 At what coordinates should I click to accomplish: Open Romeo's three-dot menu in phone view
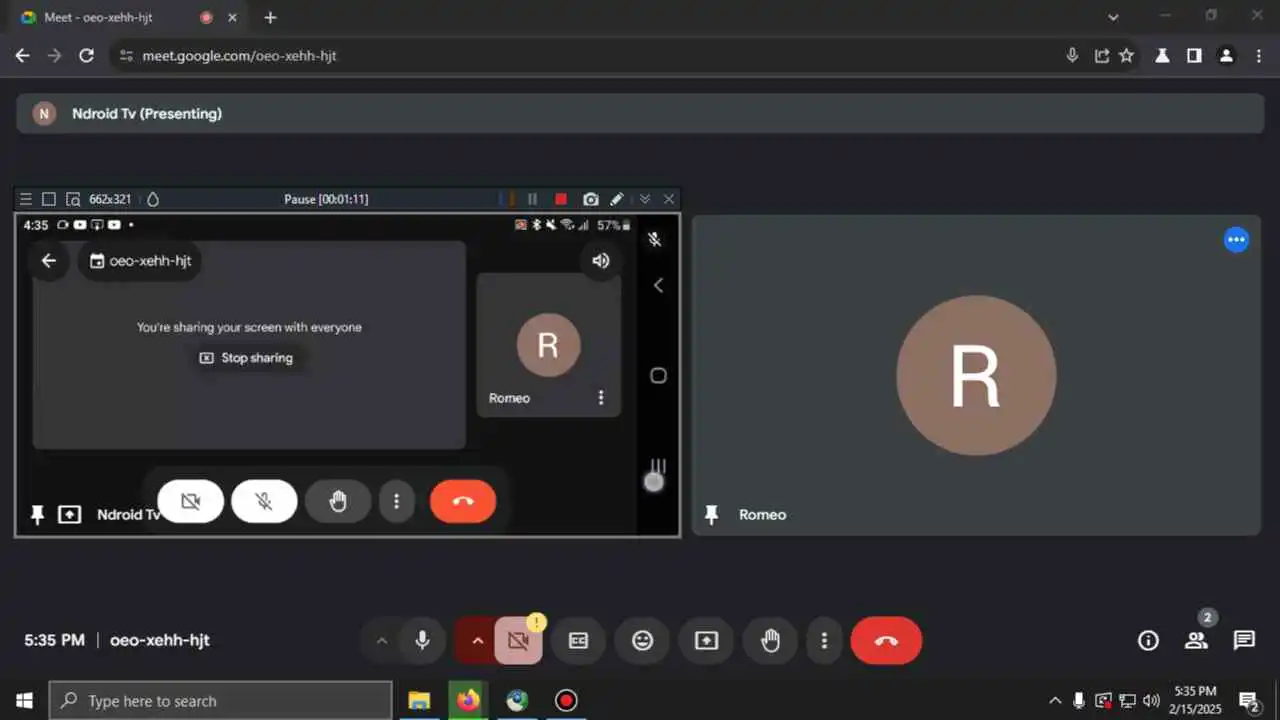(x=601, y=398)
